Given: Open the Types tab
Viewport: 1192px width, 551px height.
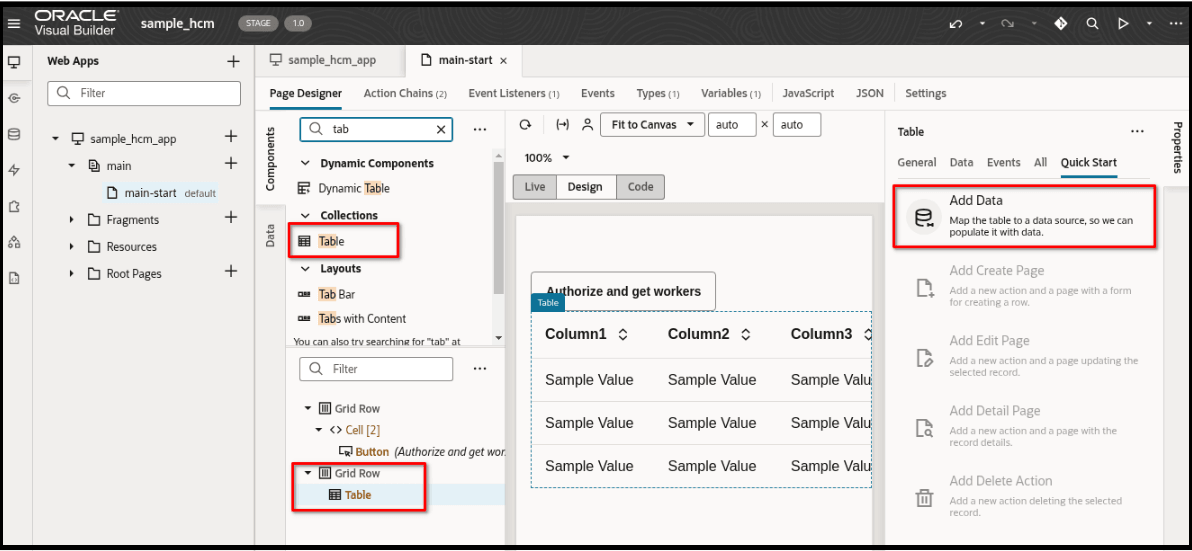Looking at the screenshot, I should (658, 93).
